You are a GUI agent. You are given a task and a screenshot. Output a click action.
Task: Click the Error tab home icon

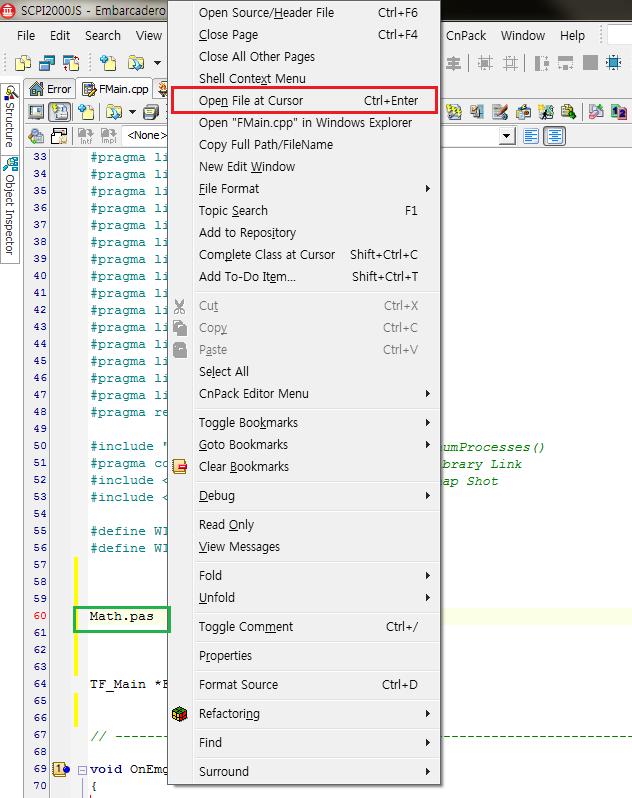pyautogui.click(x=37, y=89)
